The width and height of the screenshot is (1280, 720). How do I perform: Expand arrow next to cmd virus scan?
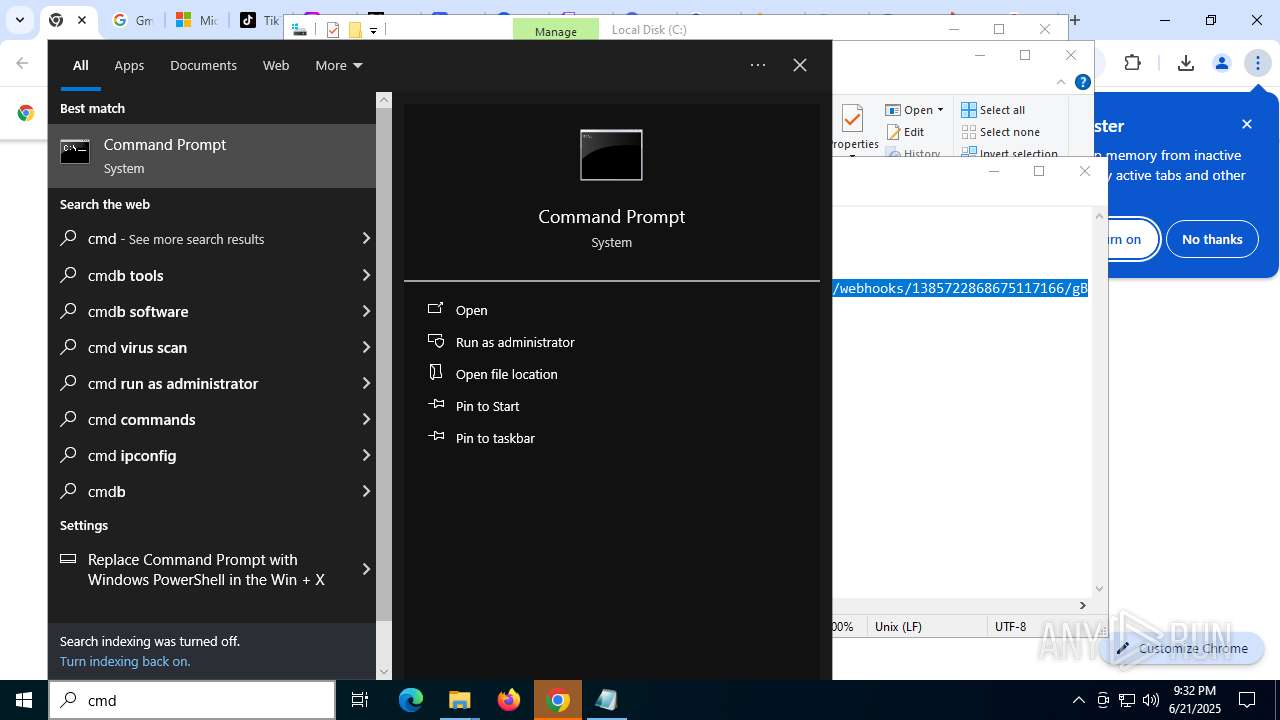pyautogui.click(x=366, y=347)
